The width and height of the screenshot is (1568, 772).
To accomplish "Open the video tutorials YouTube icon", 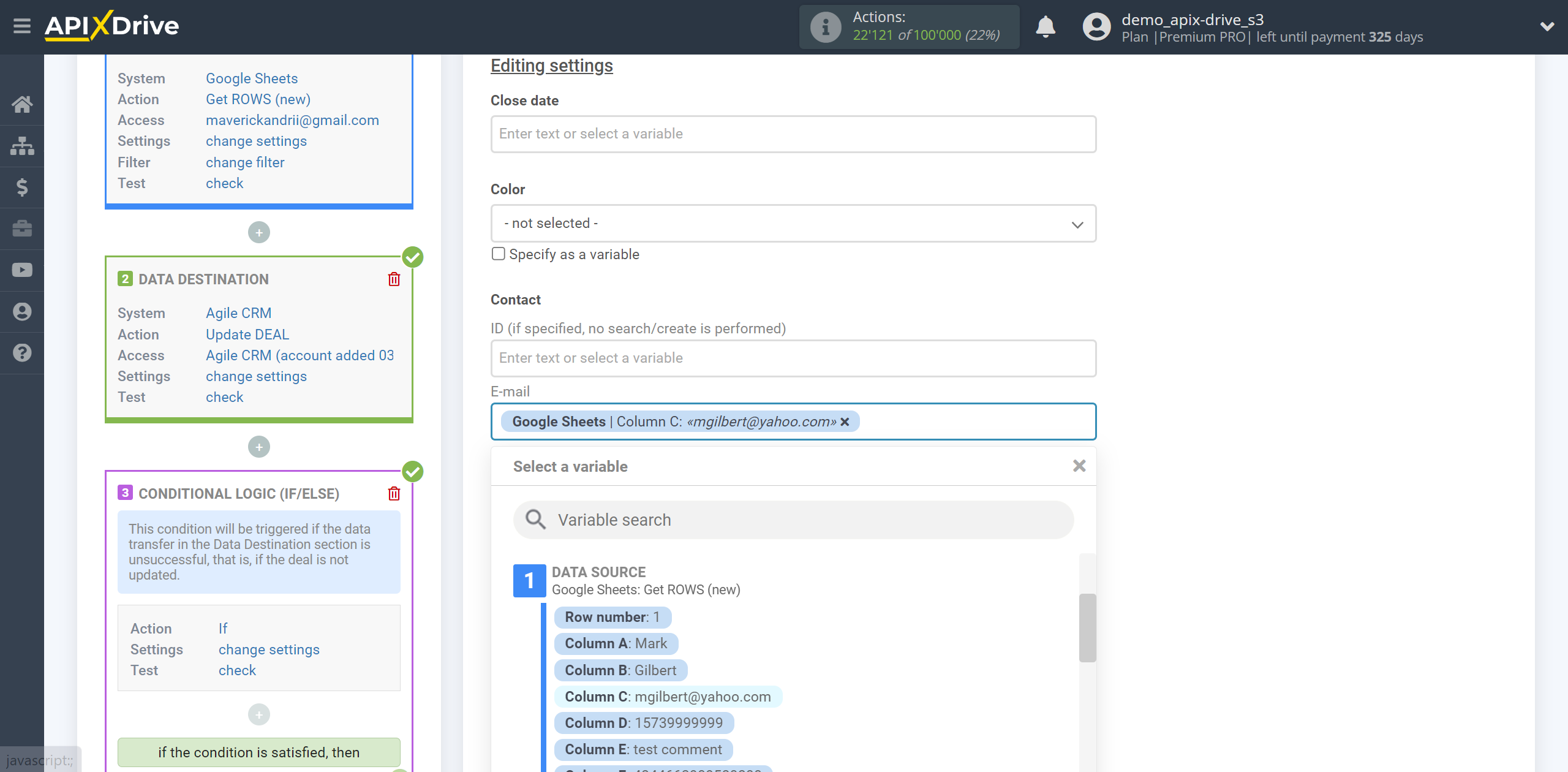I will coord(22,270).
